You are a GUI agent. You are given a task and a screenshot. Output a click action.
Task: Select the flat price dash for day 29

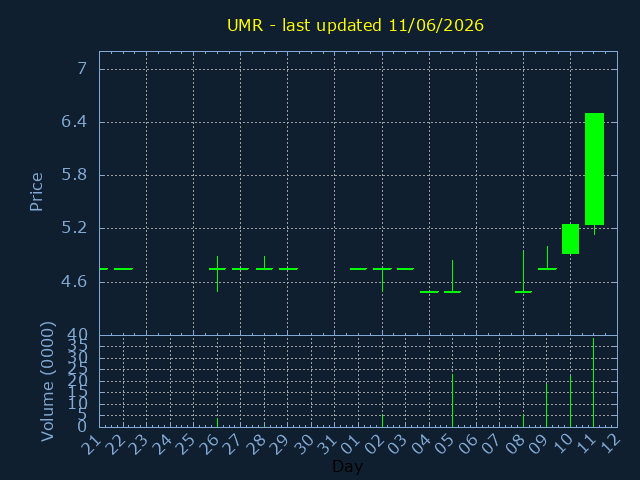coord(288,269)
